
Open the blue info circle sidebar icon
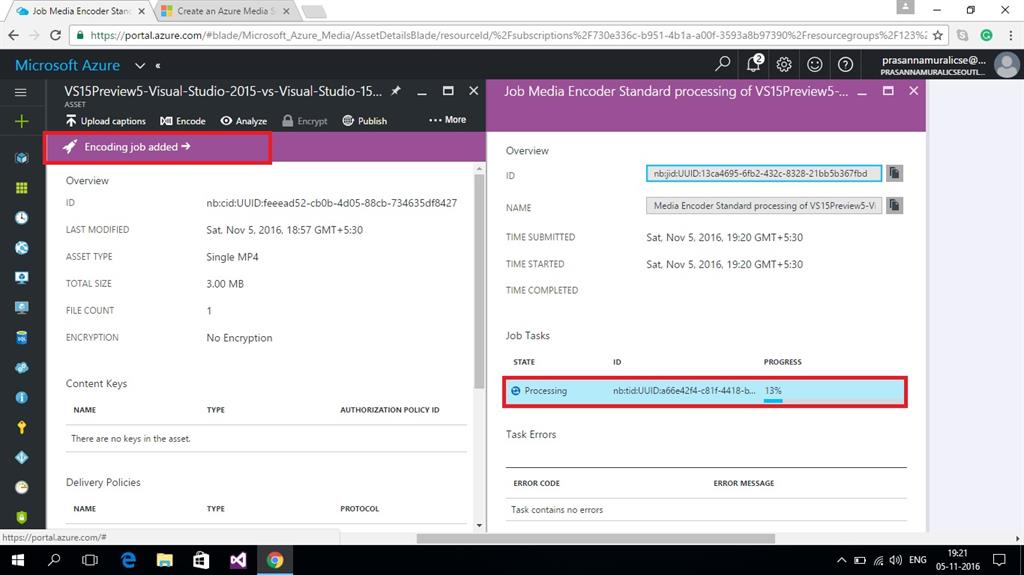[x=22, y=397]
